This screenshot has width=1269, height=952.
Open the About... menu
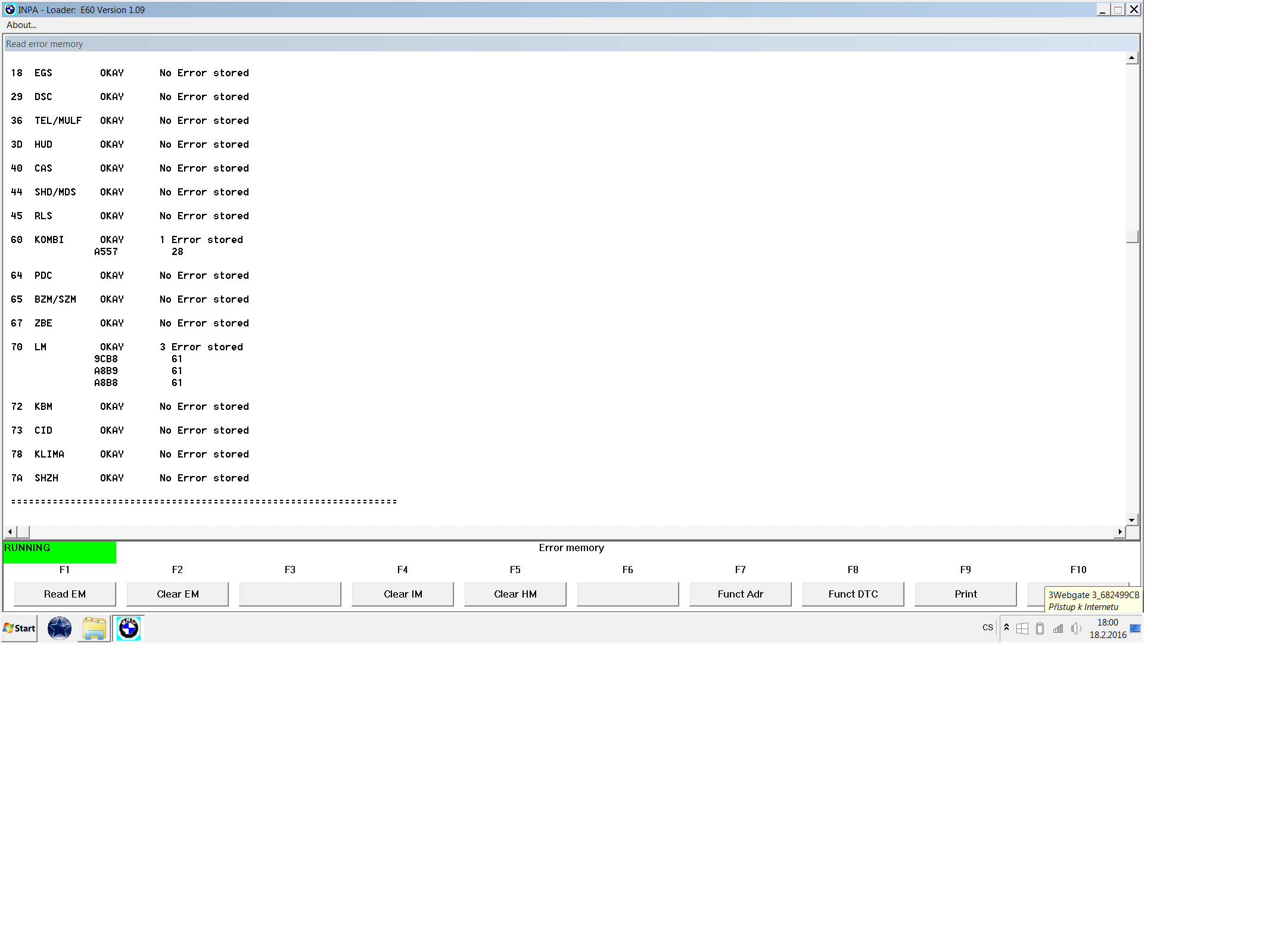pyautogui.click(x=21, y=25)
